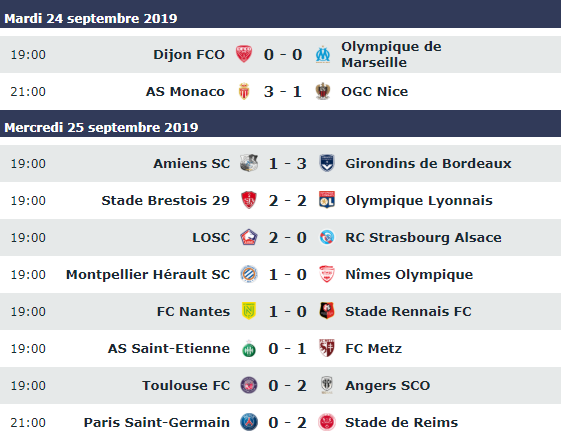Click the Olympique de Marseille logo
This screenshot has width=561, height=441.
pyautogui.click(x=323, y=54)
